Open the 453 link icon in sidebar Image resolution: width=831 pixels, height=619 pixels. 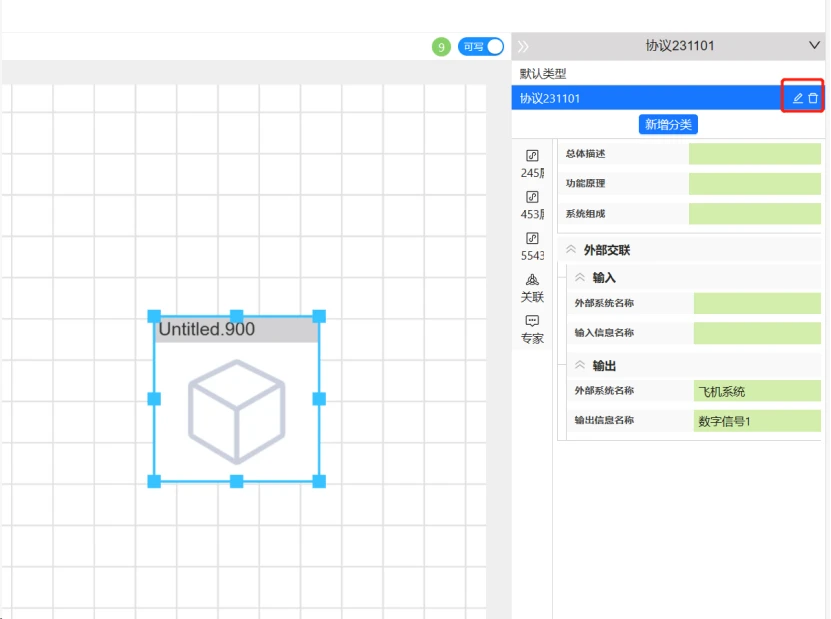532,197
